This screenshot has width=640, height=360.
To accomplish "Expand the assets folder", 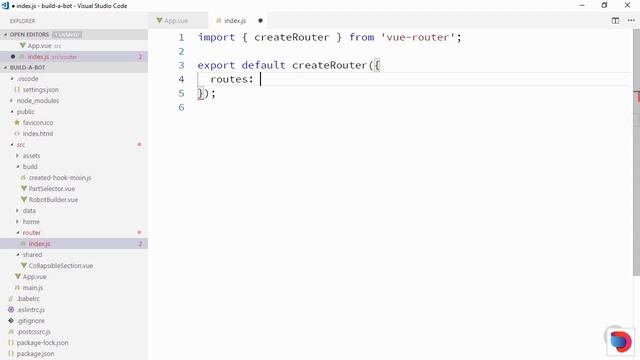I will (18, 156).
